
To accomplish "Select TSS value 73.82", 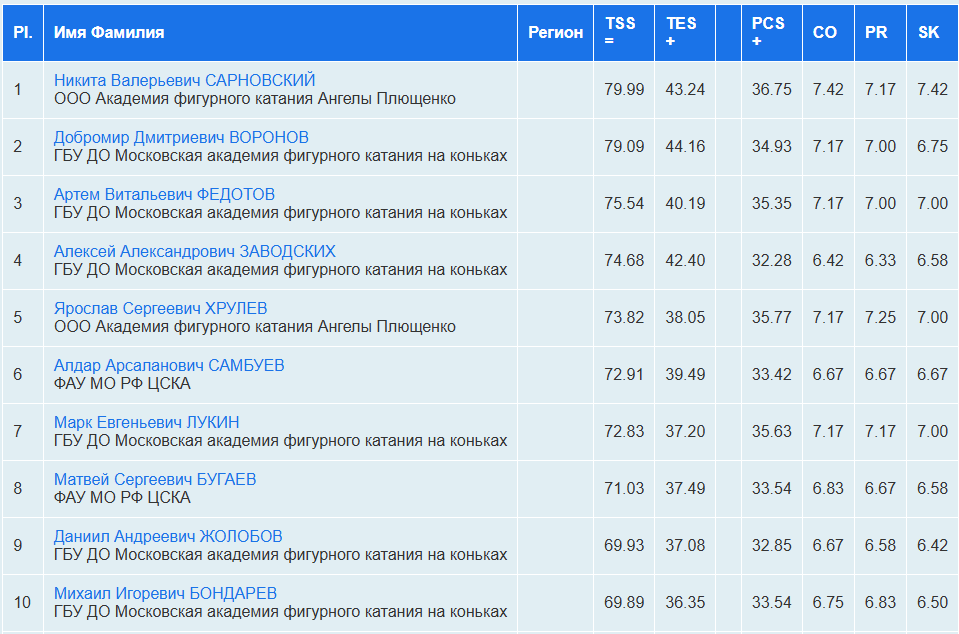I will 624,317.
